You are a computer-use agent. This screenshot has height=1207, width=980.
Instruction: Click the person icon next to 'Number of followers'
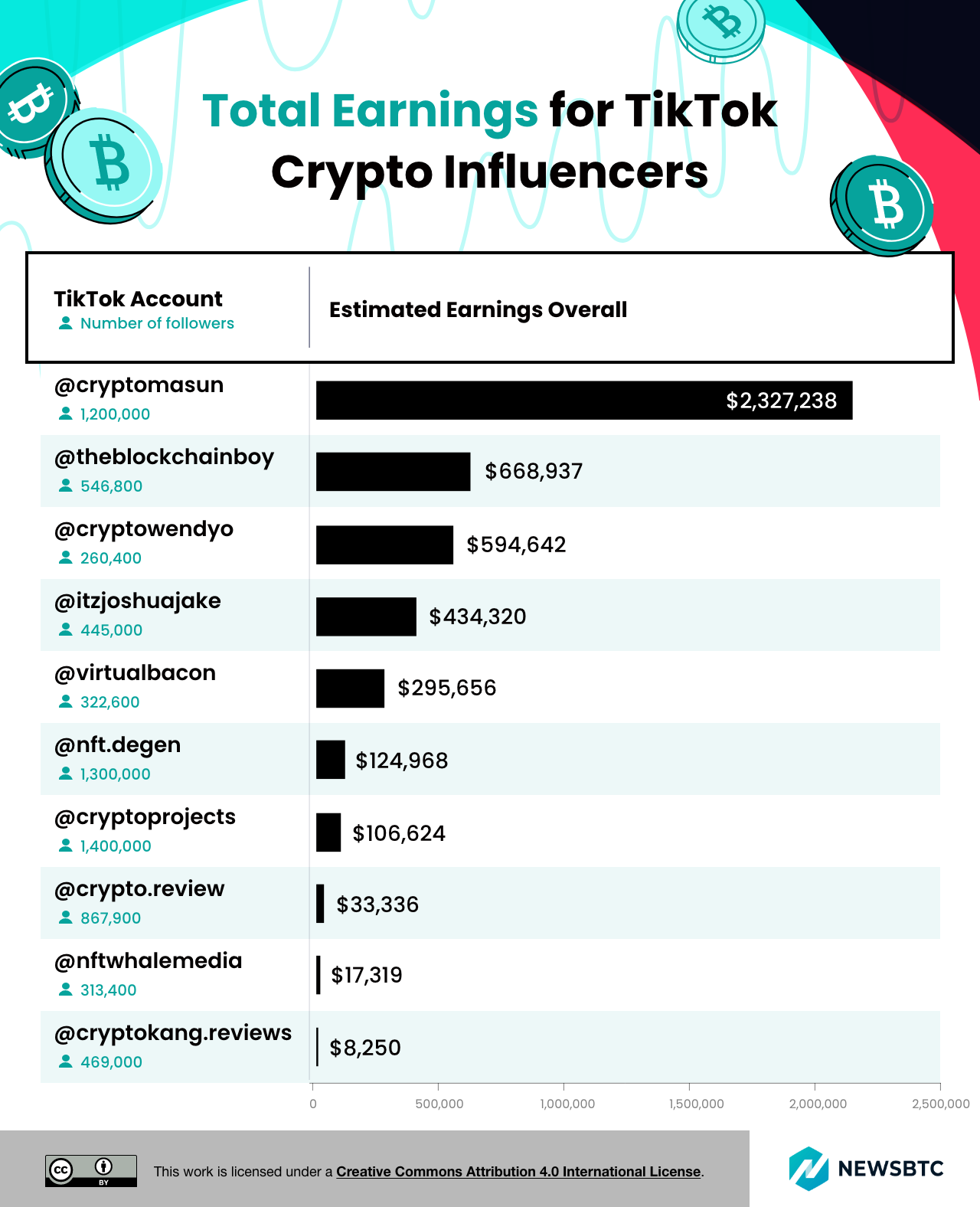[x=66, y=323]
